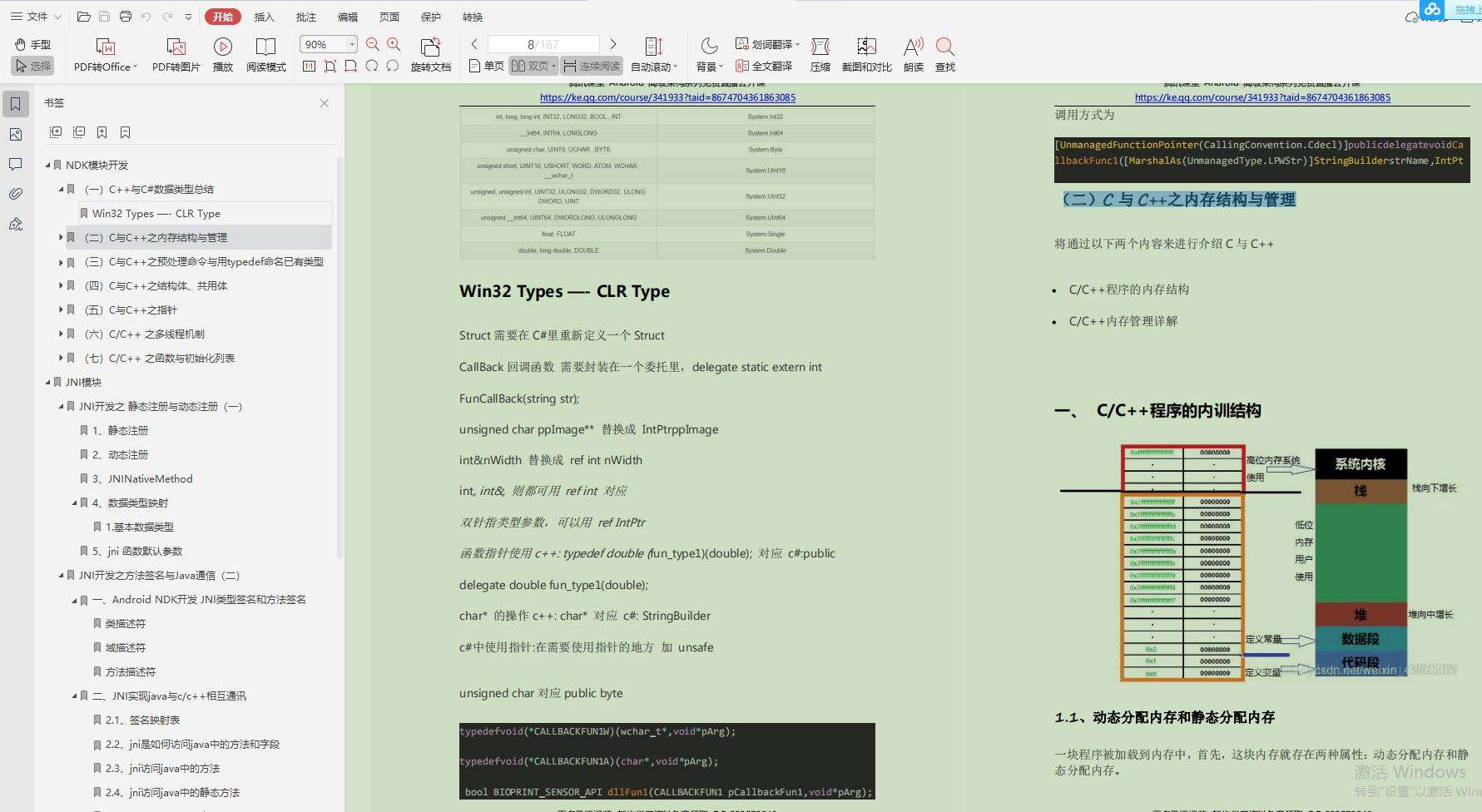Enter reading mode (阅读模式)
Viewport: 1482px width, 812px height.
(265, 56)
